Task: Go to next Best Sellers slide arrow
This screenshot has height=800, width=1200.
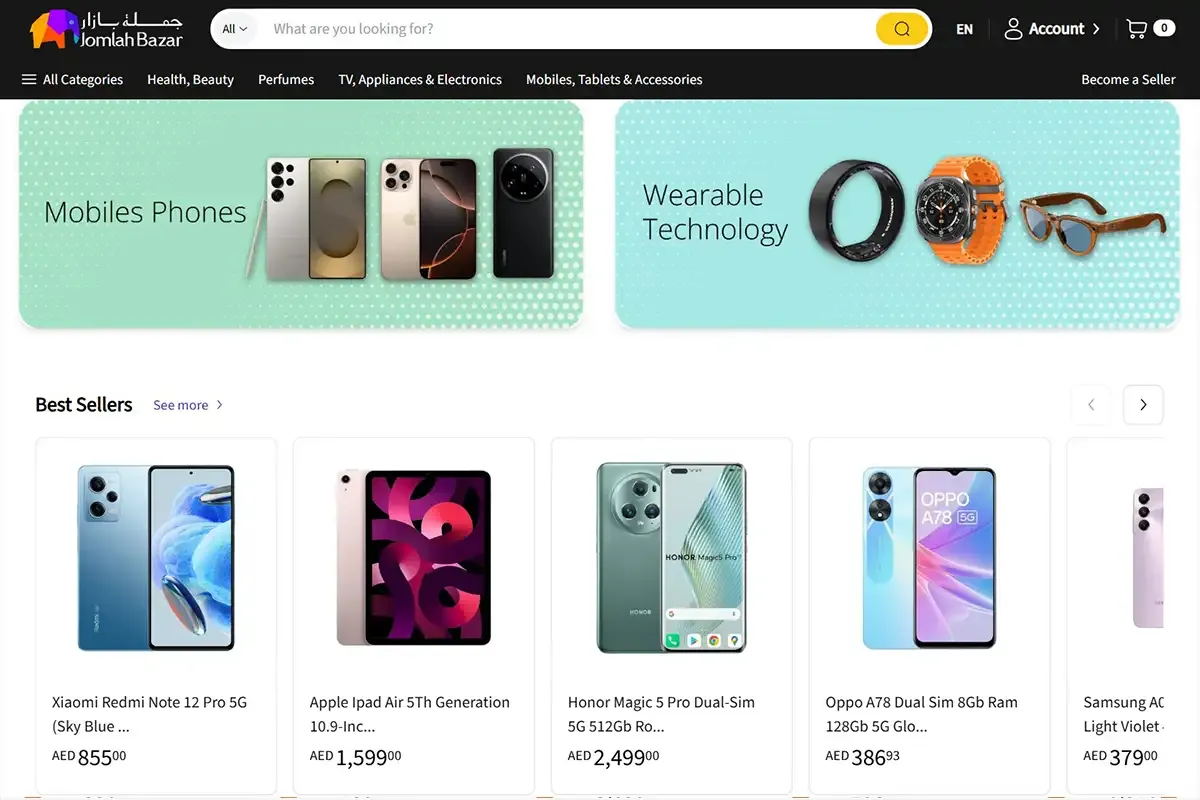Action: click(1143, 405)
